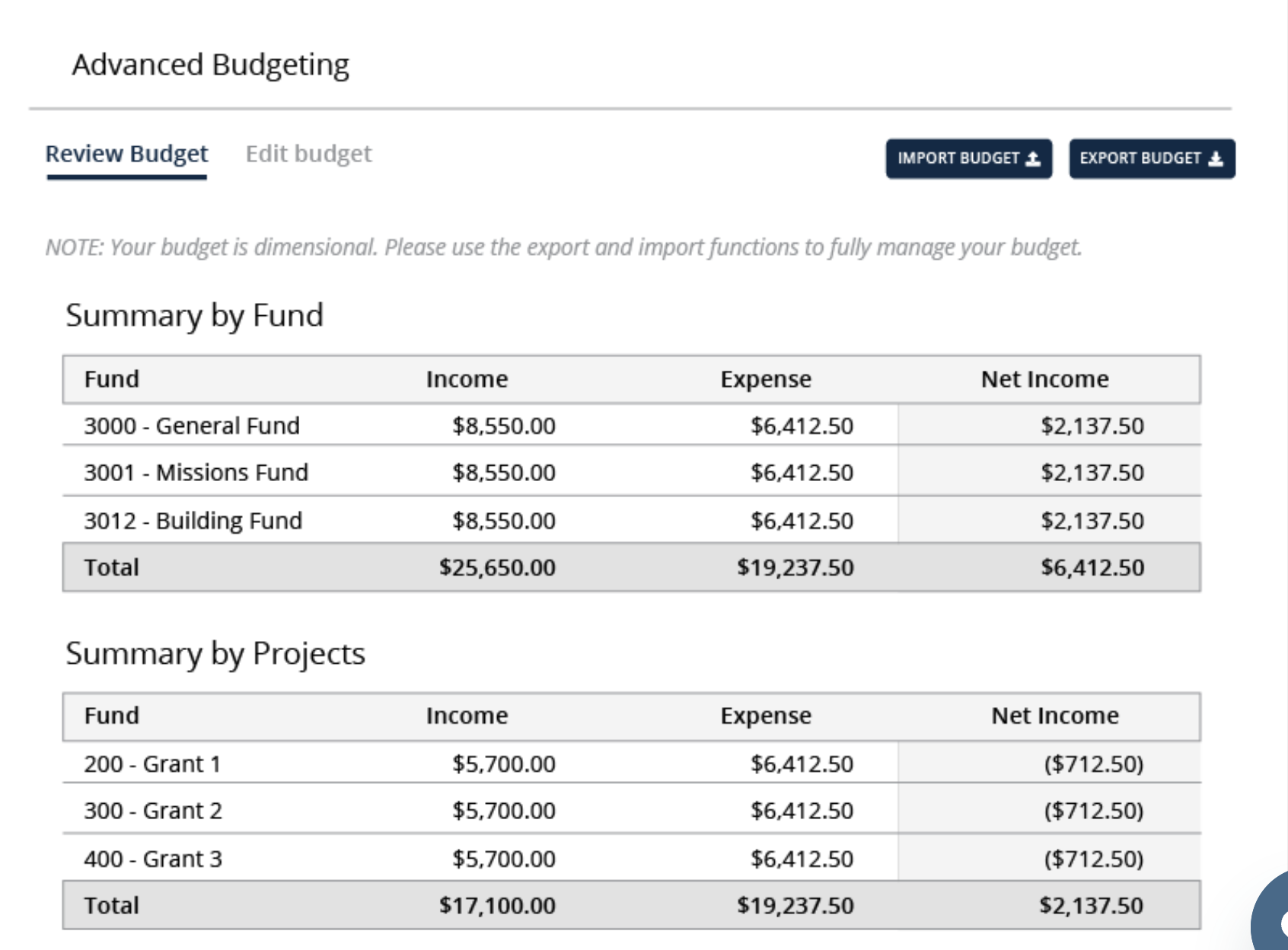Select the 200 - Grant 1 row label
Viewport: 1288px width, 950px height.
coord(152,764)
